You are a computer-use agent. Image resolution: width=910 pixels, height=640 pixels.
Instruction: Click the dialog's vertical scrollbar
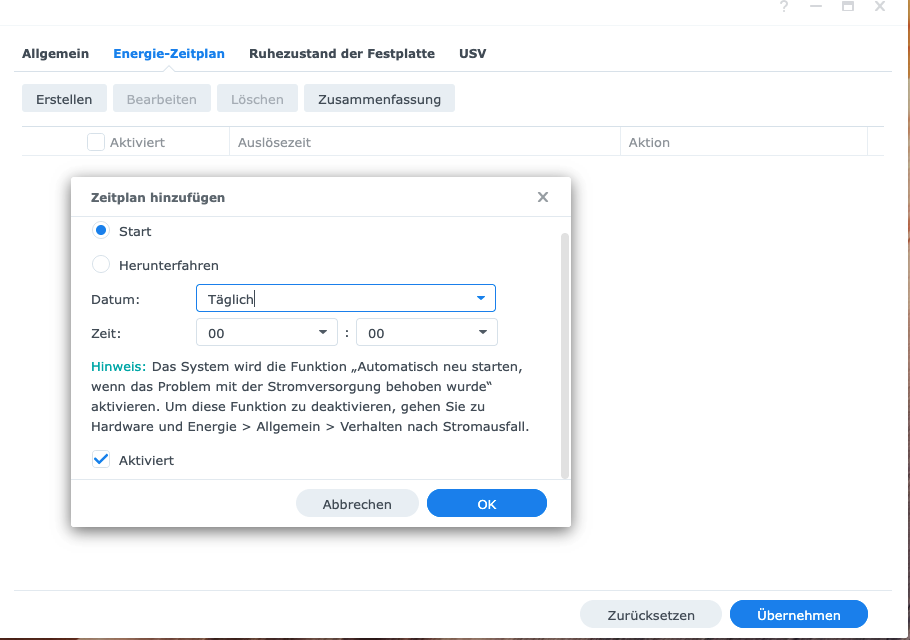[x=565, y=355]
